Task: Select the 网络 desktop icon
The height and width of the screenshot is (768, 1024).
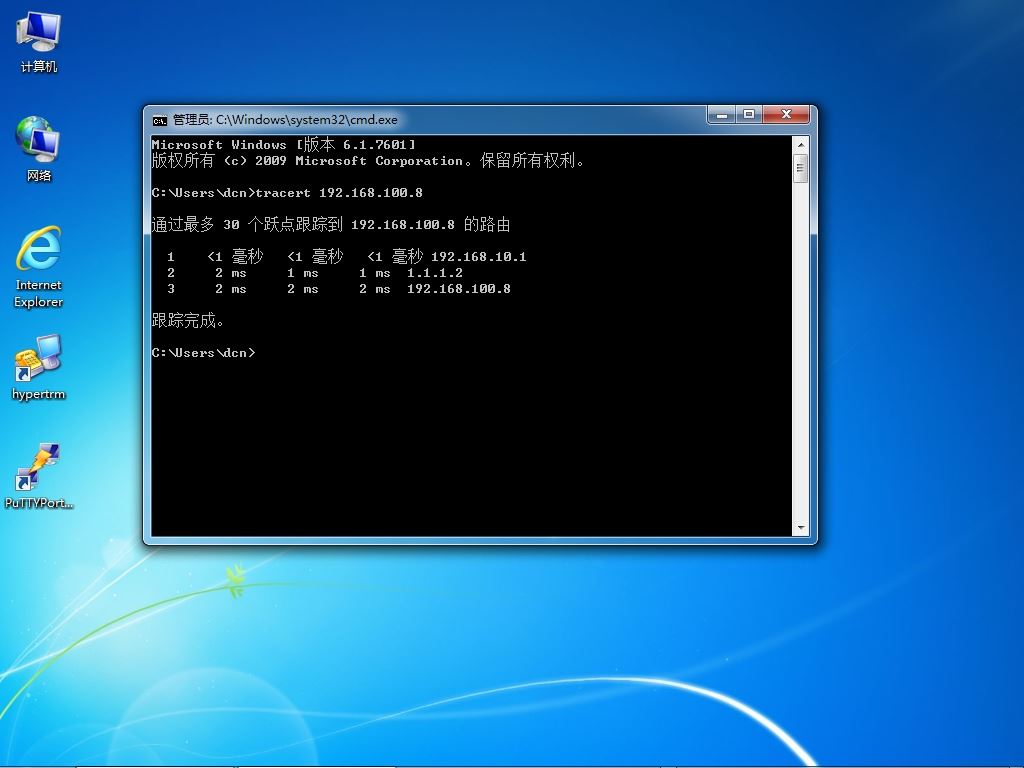Action: (39, 150)
